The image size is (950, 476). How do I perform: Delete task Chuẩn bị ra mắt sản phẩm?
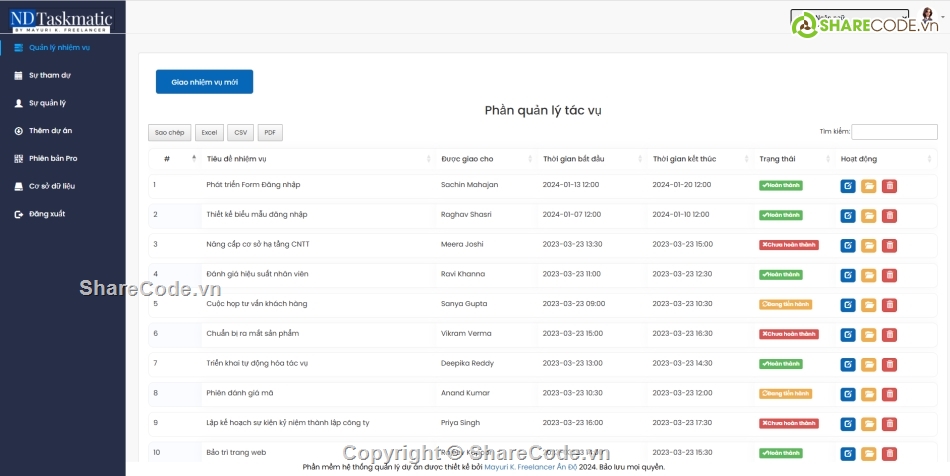[889, 334]
